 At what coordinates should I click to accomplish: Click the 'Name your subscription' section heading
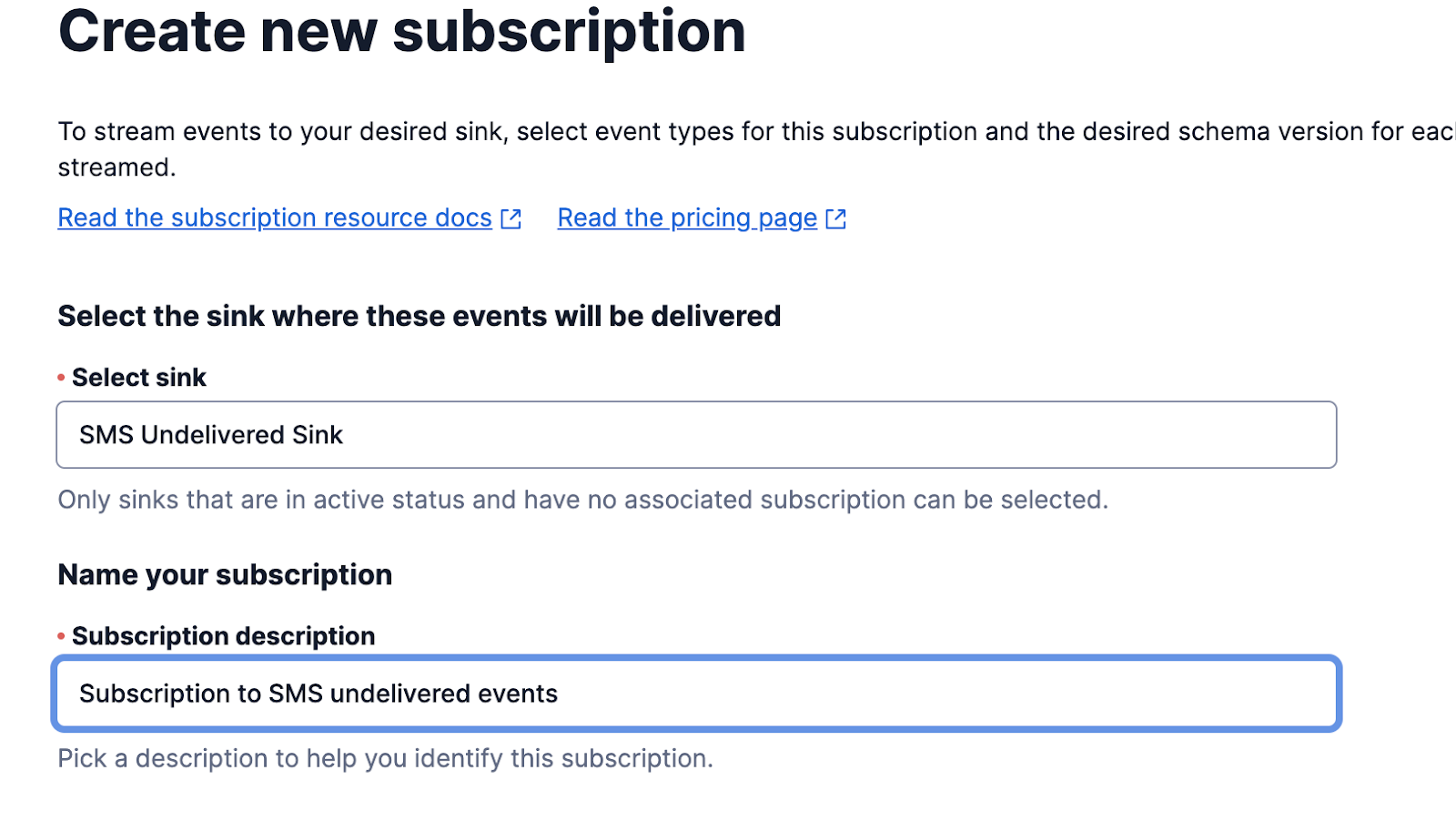(x=225, y=574)
